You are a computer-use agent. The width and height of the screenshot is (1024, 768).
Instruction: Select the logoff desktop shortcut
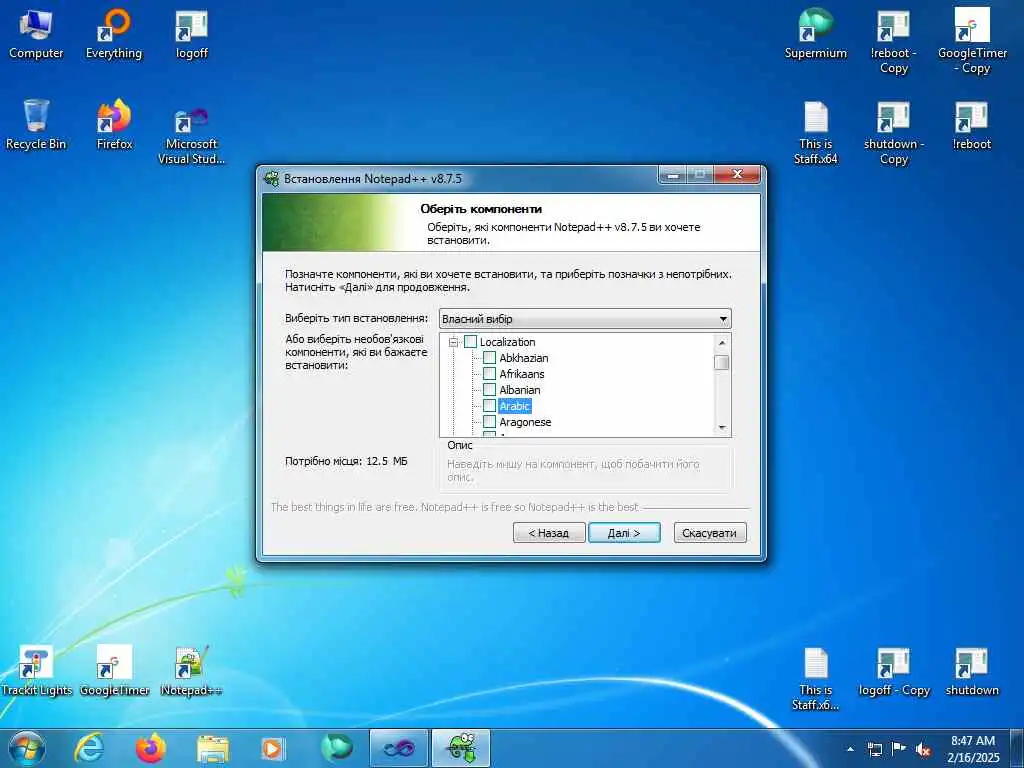(x=191, y=35)
